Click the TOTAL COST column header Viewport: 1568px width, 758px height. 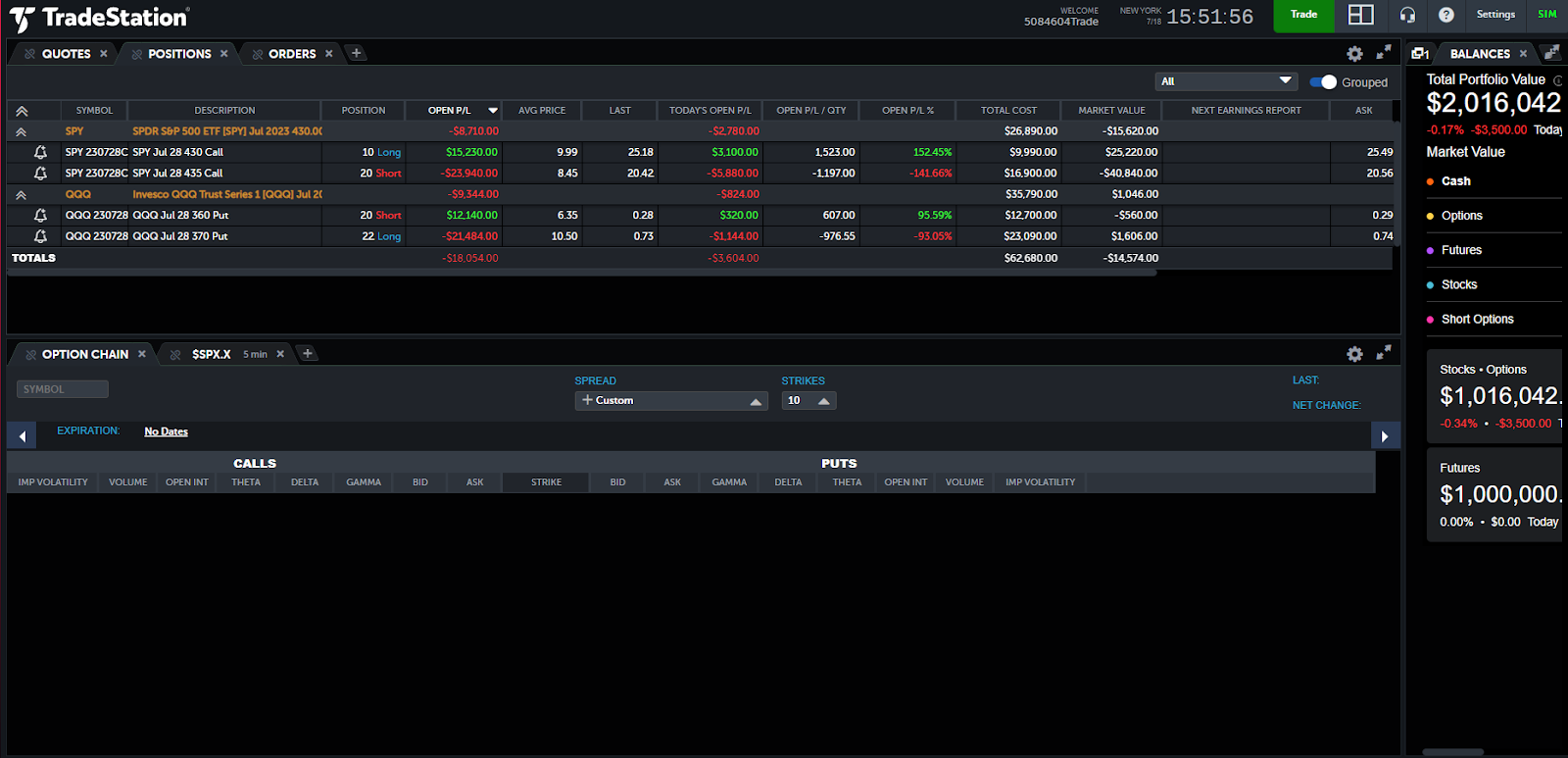point(1008,111)
